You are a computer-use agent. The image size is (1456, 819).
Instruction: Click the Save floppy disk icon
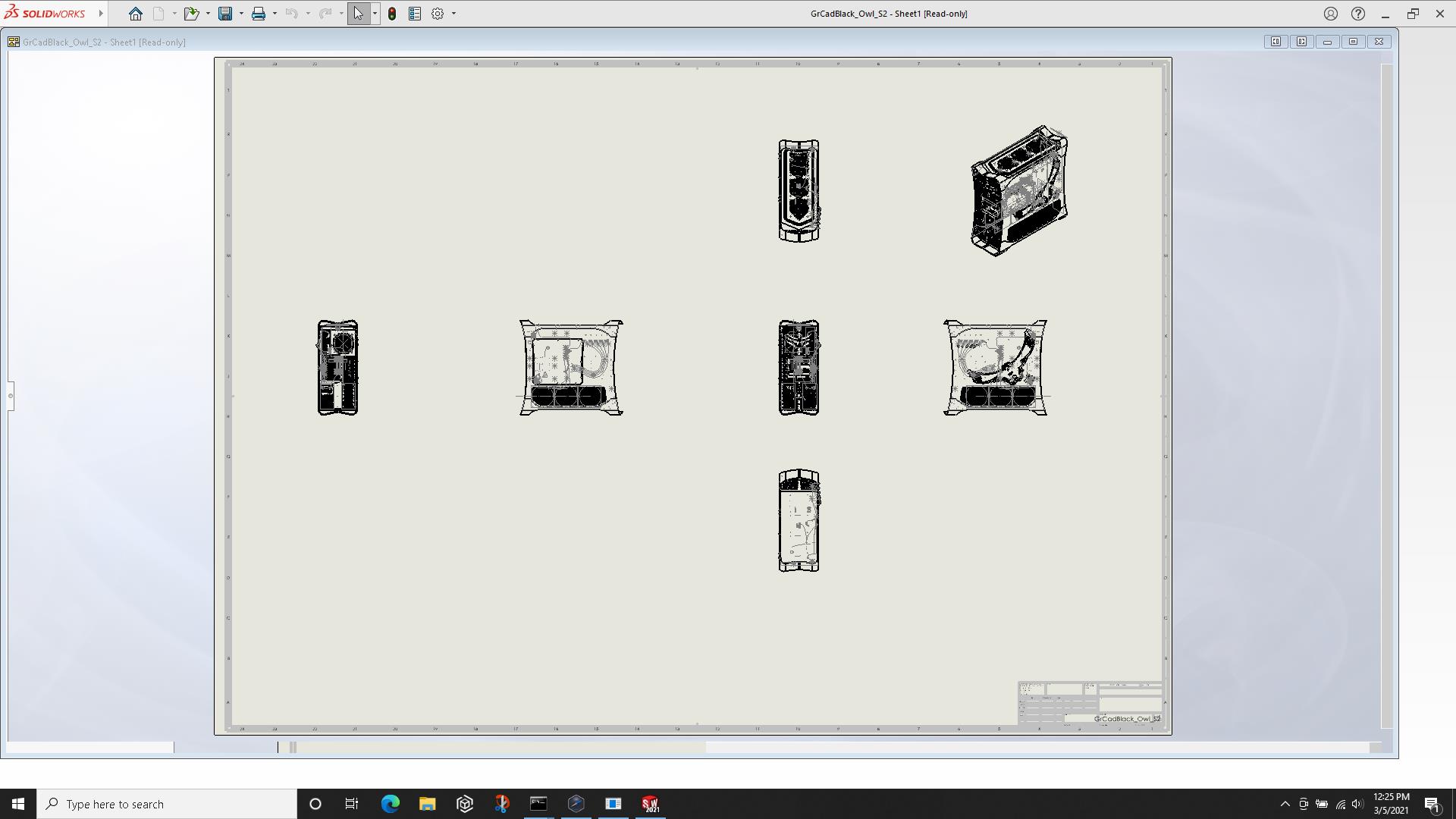225,14
